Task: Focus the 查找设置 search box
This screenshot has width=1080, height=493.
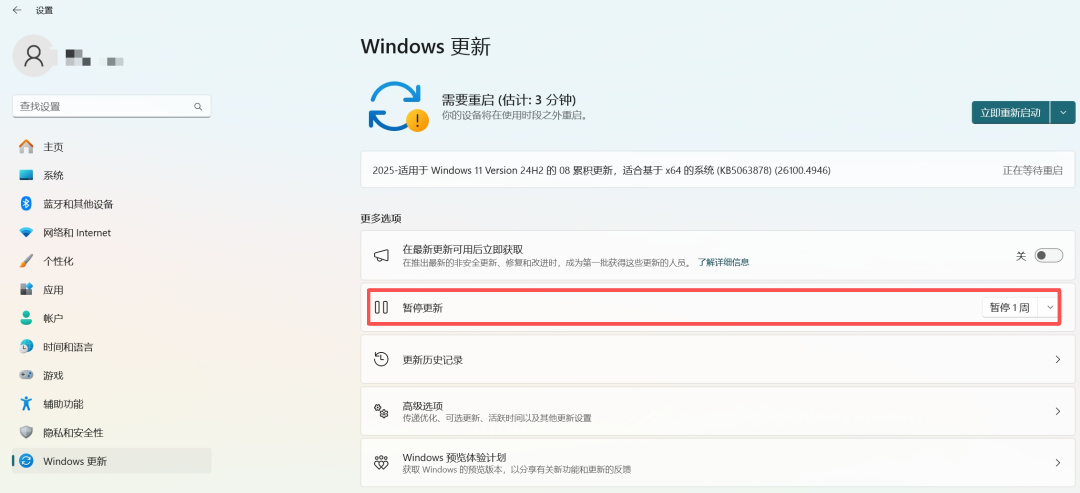Action: point(112,107)
